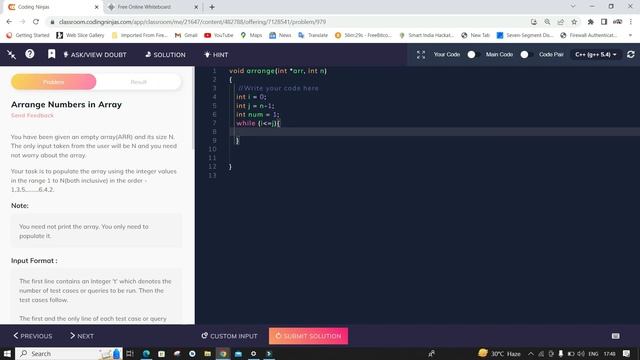Go to the Next problem
Screen dimensions: 640x360
tap(82, 336)
